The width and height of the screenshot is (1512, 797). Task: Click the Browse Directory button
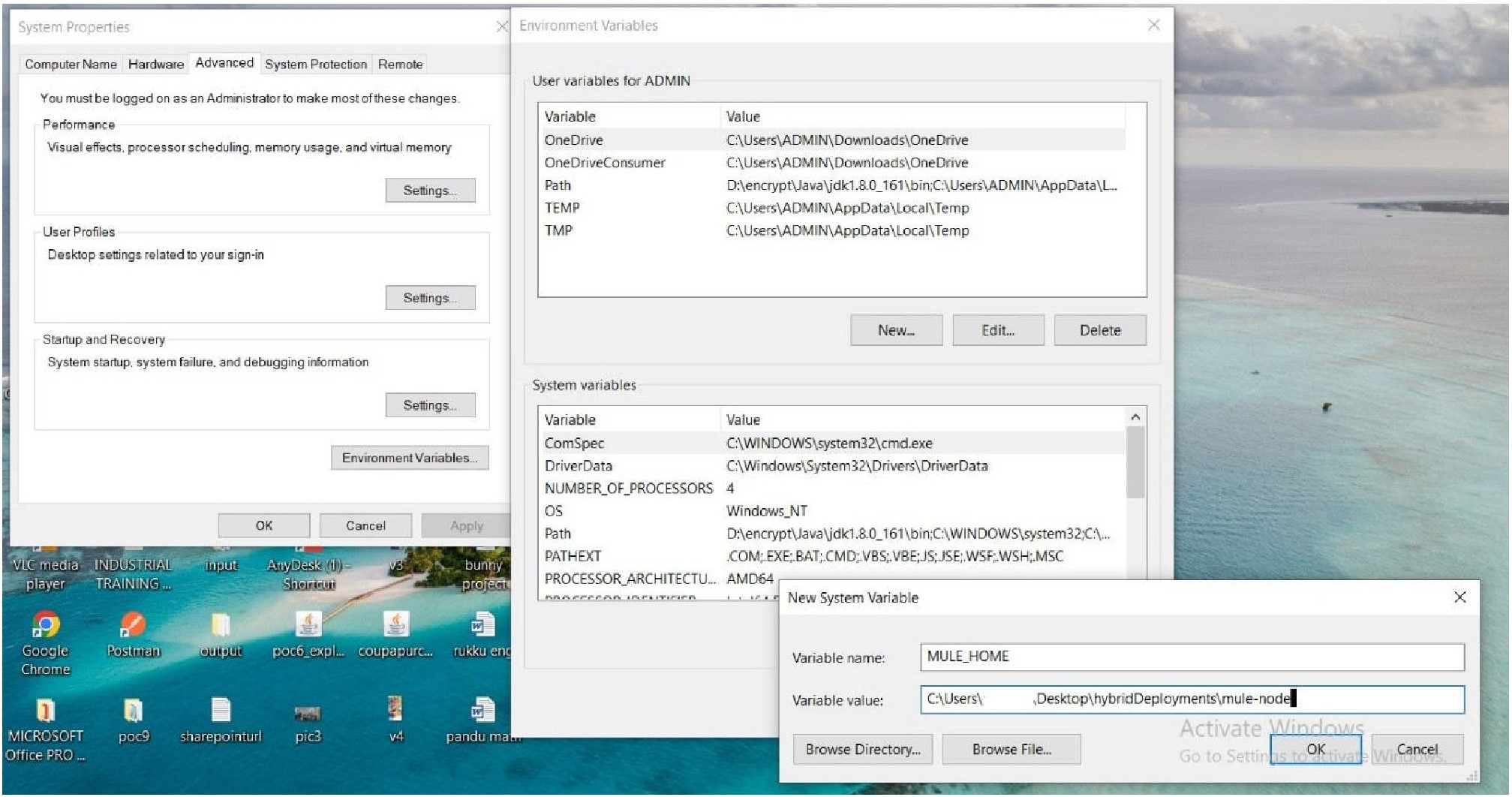point(862,749)
